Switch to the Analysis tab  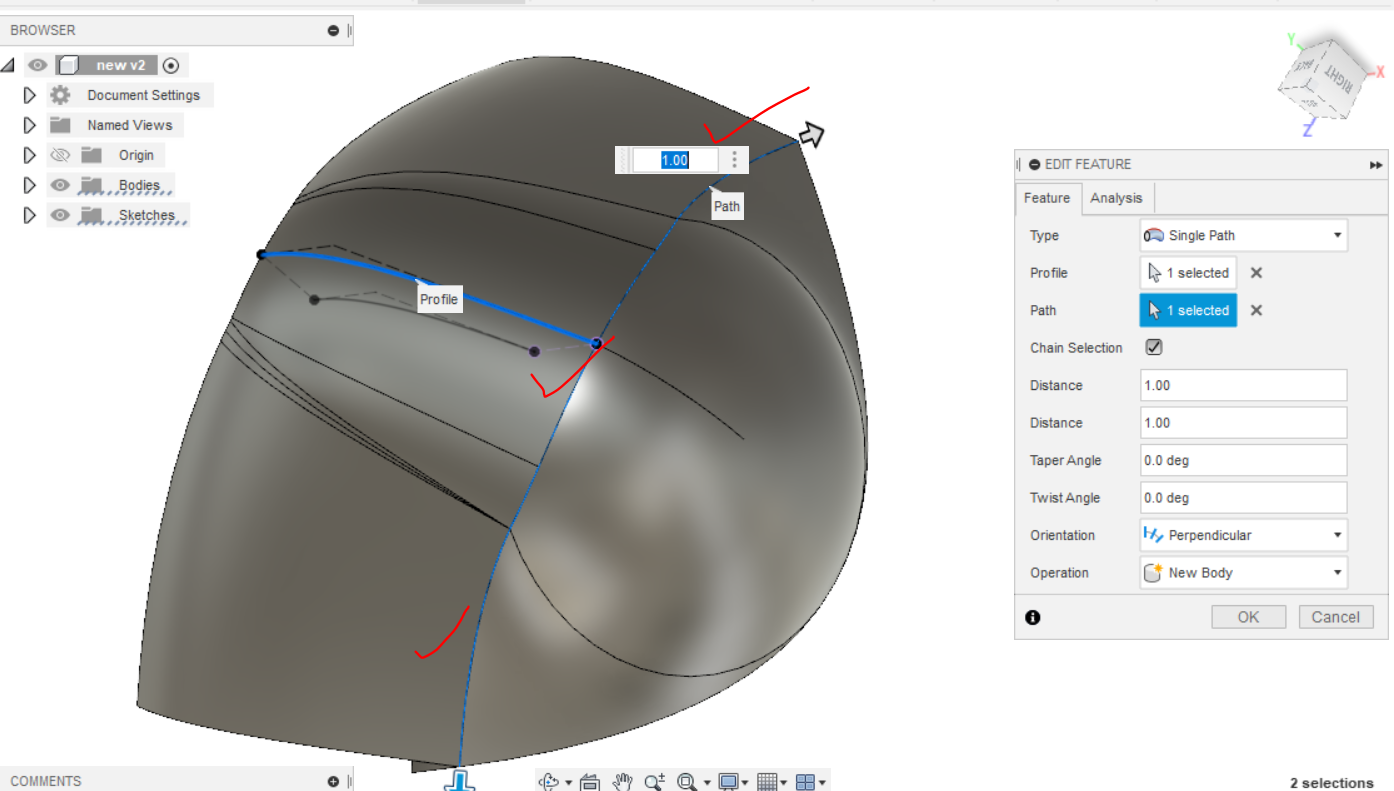(x=1116, y=198)
